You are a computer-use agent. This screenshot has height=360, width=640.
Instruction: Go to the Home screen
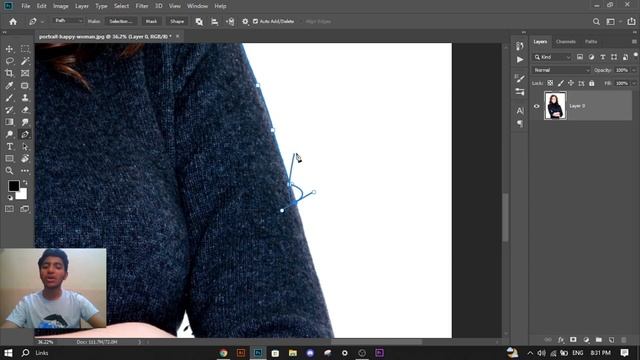pyautogui.click(x=13, y=21)
